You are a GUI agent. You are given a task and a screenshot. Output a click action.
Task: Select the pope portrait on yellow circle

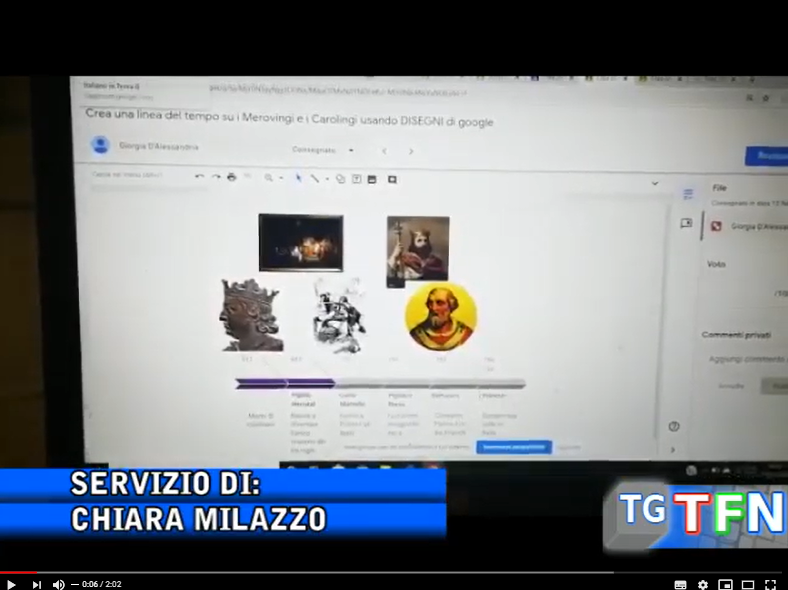tap(441, 316)
